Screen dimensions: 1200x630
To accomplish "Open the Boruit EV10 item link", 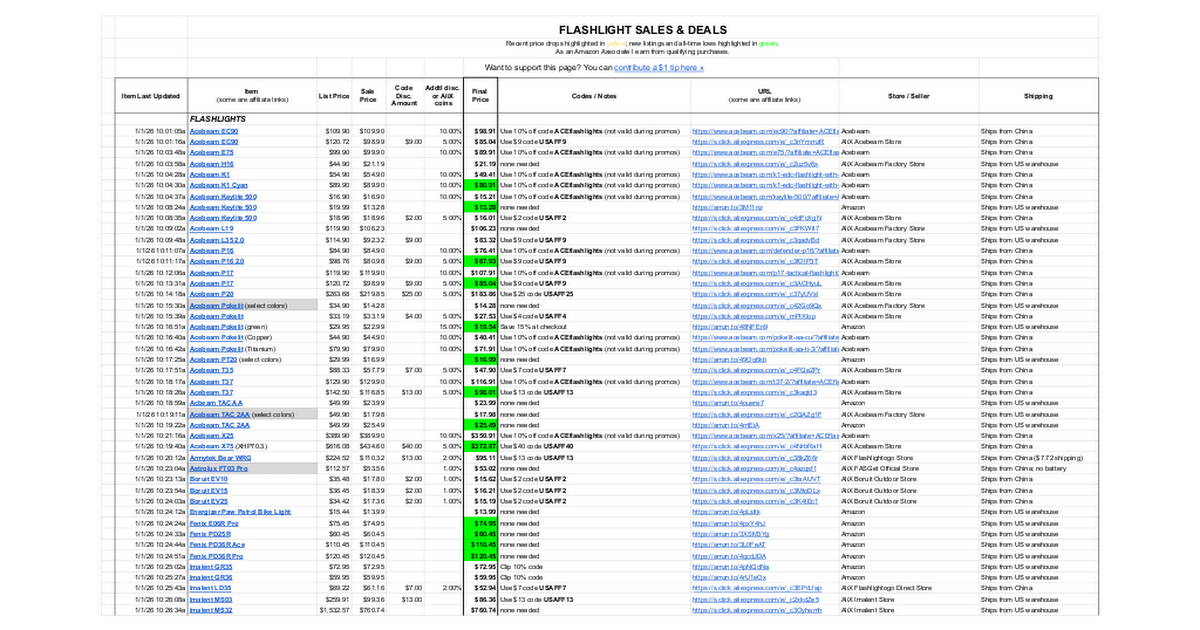I will click(209, 479).
